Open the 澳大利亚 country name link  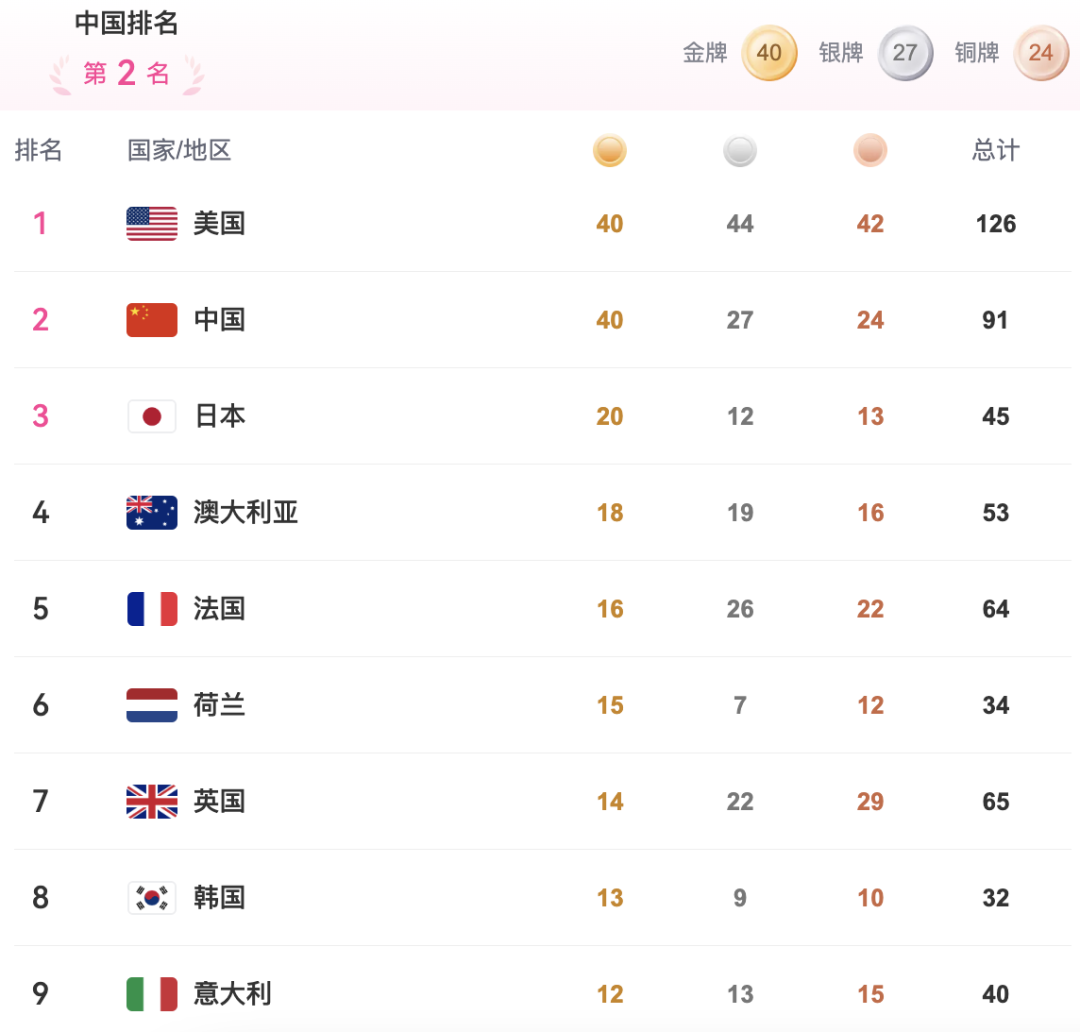246,512
